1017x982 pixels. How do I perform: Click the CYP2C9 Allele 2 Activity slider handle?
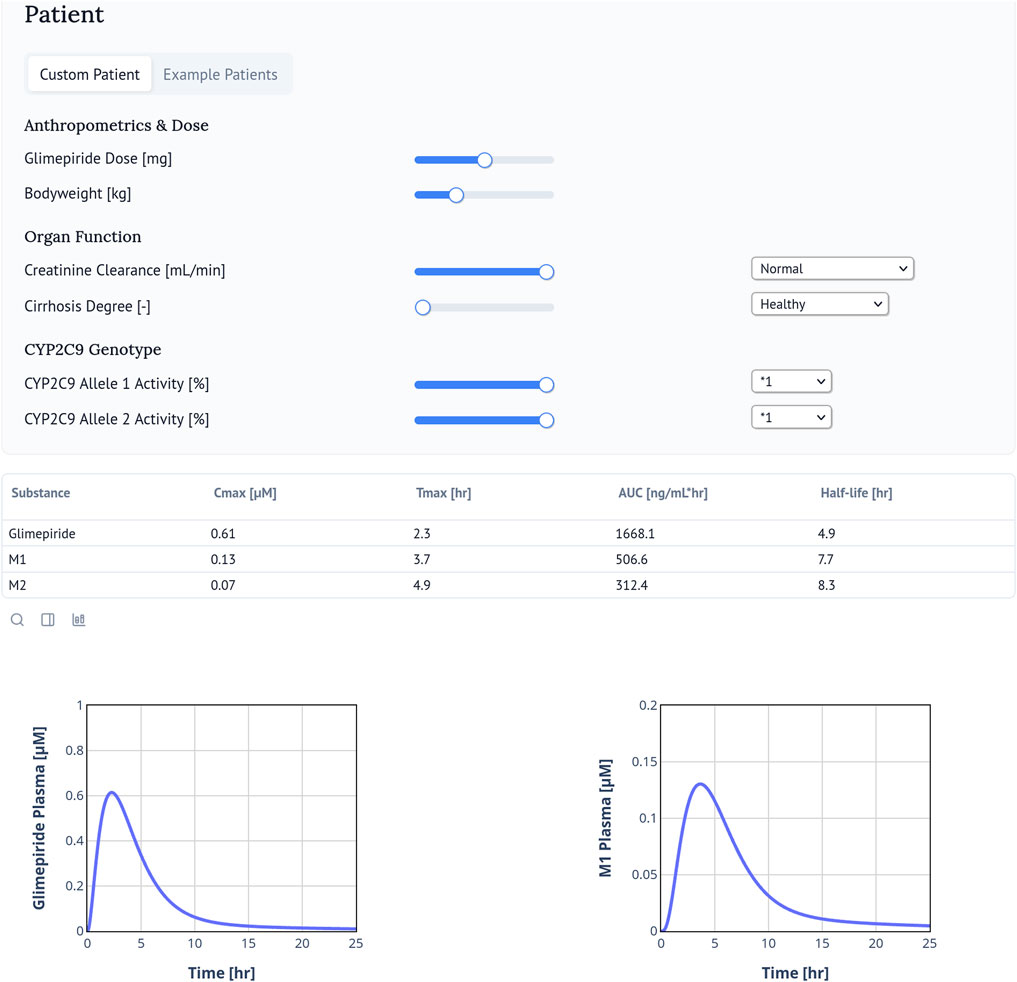click(x=546, y=420)
